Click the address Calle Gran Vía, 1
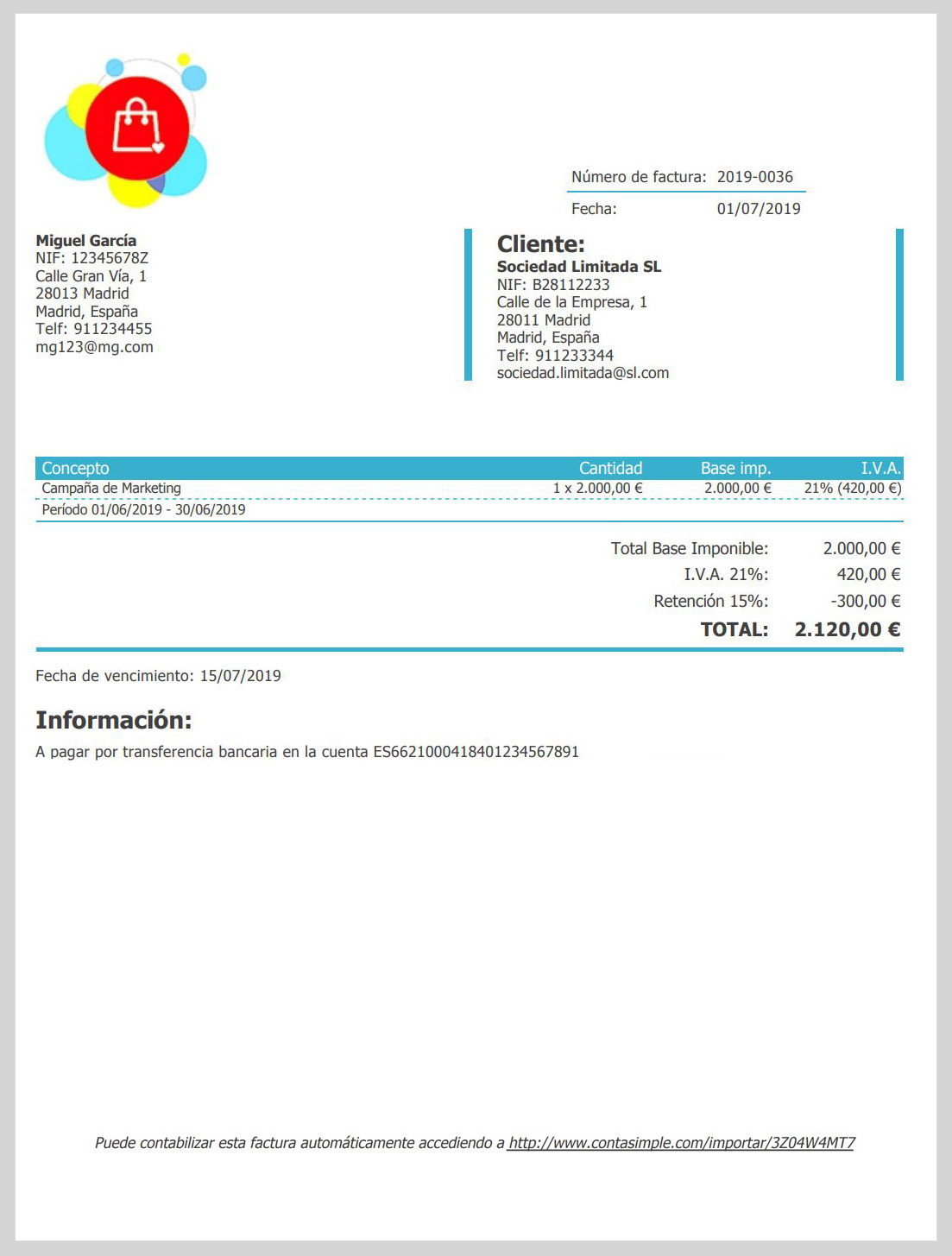 pos(91,276)
